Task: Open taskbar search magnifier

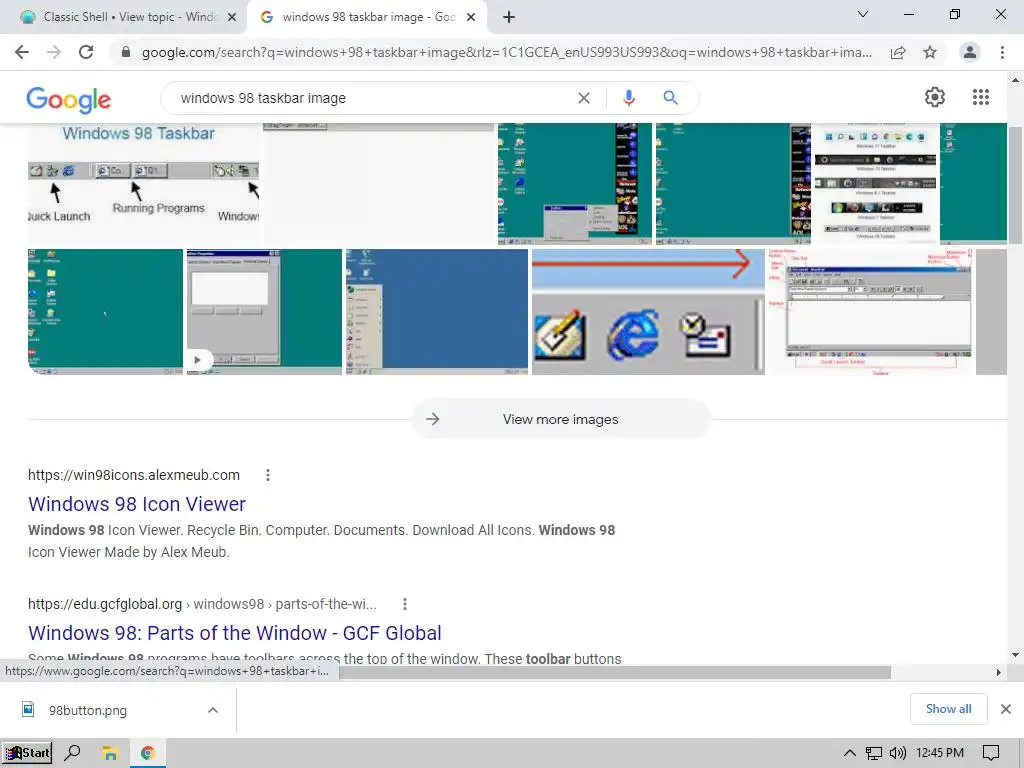Action: [72, 753]
